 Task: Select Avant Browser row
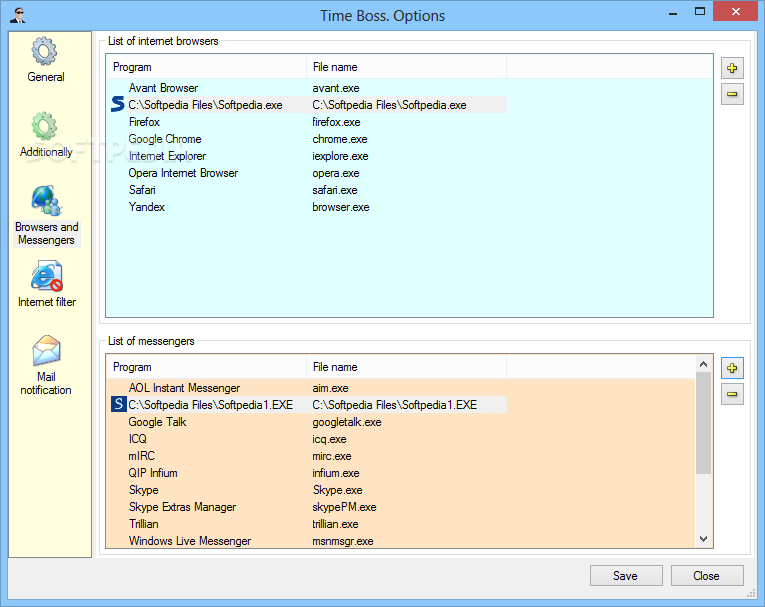(x=307, y=88)
